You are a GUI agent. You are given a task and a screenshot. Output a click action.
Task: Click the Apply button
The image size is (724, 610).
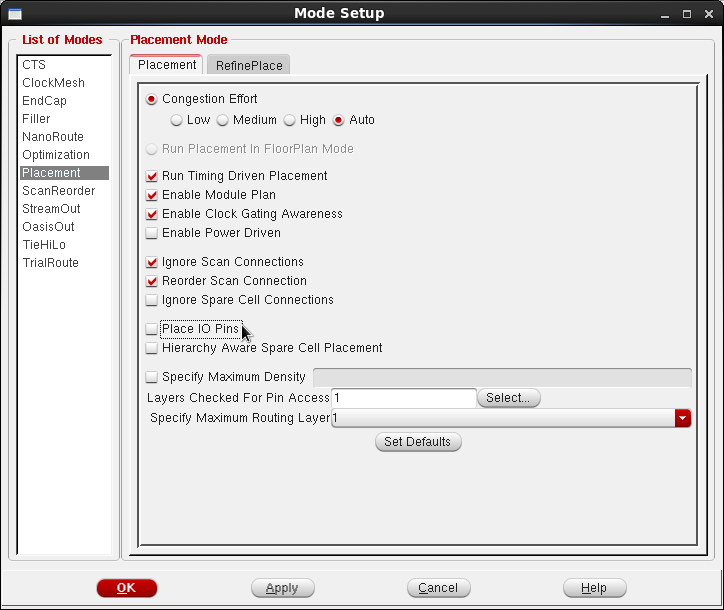tap(282, 588)
